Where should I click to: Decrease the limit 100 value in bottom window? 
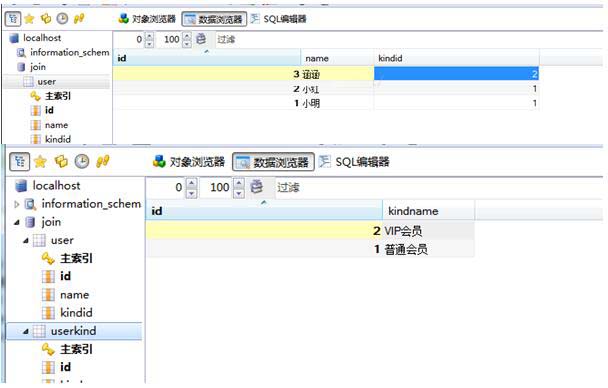pos(239,192)
